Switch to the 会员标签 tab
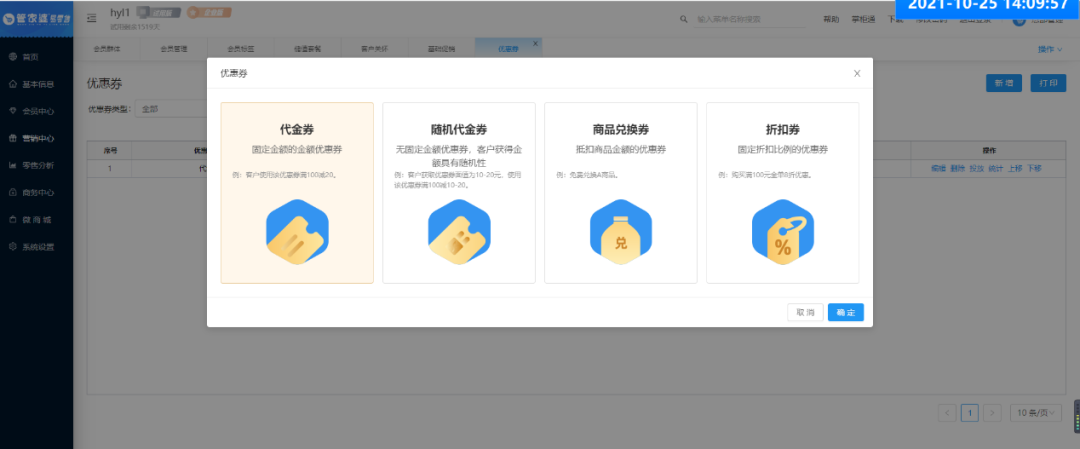This screenshot has height=449, width=1080. point(241,49)
